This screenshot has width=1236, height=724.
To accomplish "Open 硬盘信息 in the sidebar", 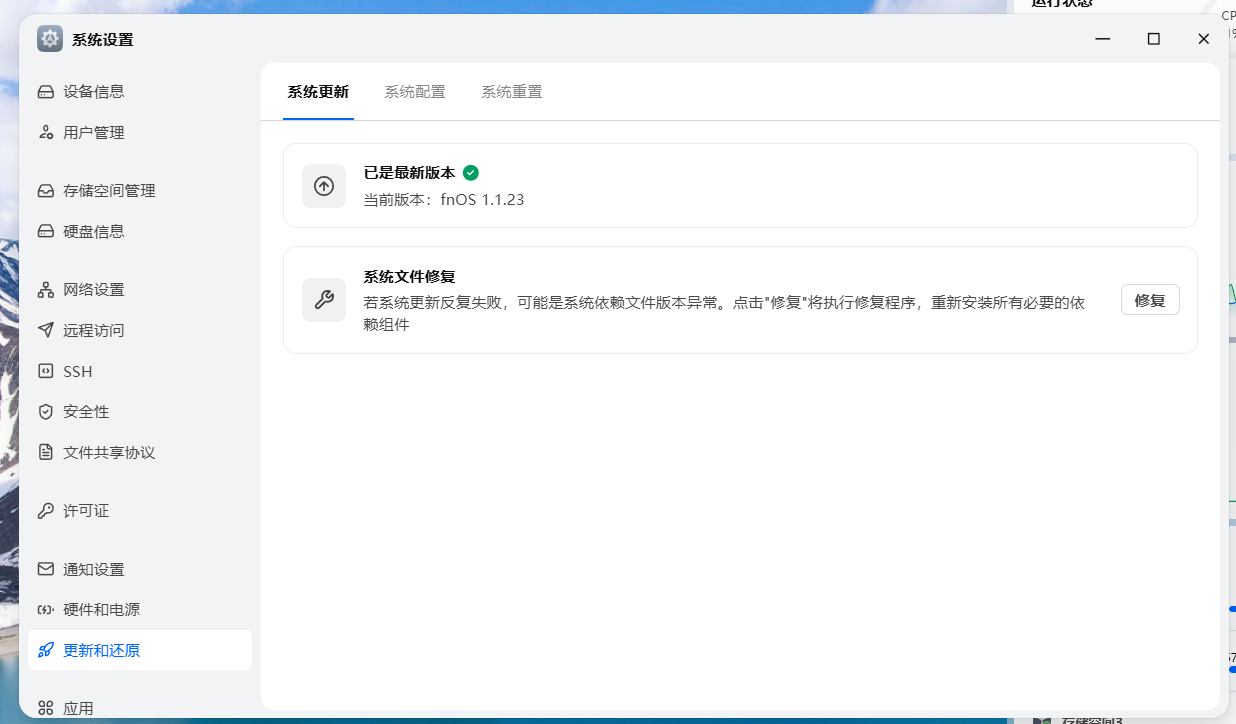I will 94,232.
